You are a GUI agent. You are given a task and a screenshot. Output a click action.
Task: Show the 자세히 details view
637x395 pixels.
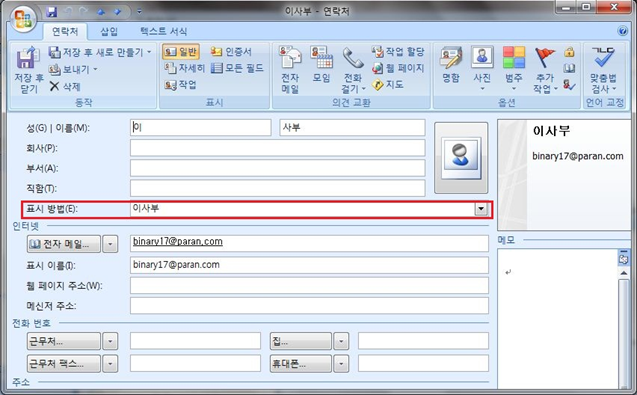pos(185,68)
